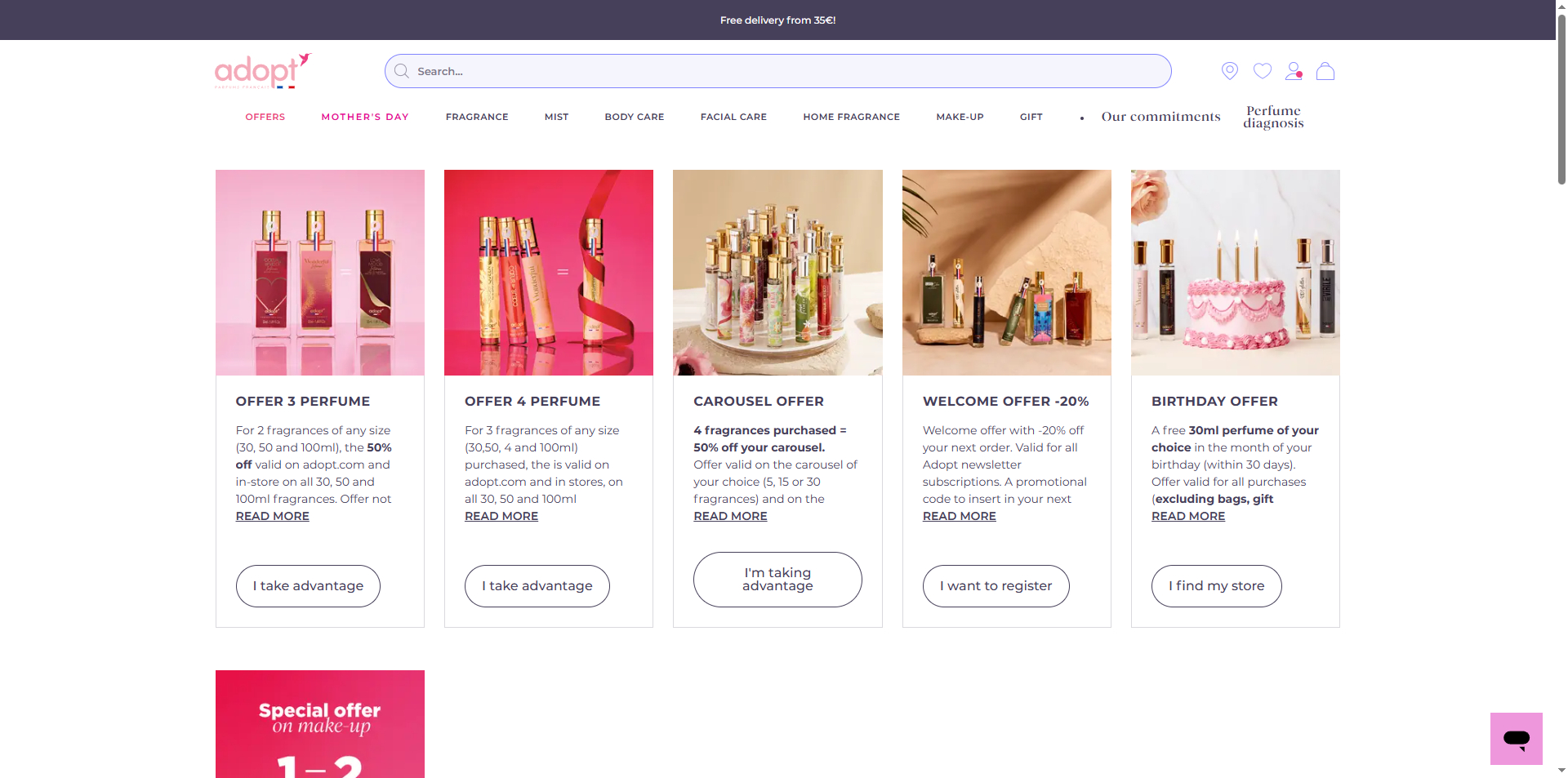Expand Read More on Birthday Offer
The height and width of the screenshot is (778, 1568).
tap(1188, 516)
